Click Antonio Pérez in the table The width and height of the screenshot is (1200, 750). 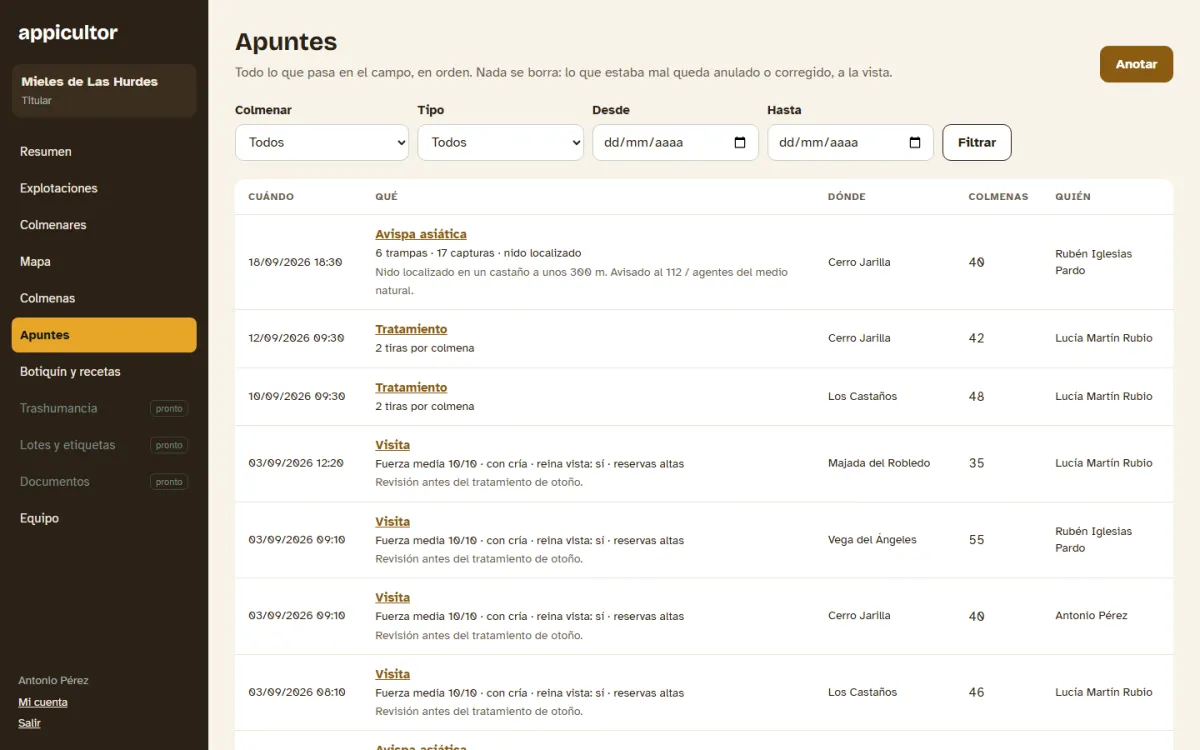(1091, 616)
